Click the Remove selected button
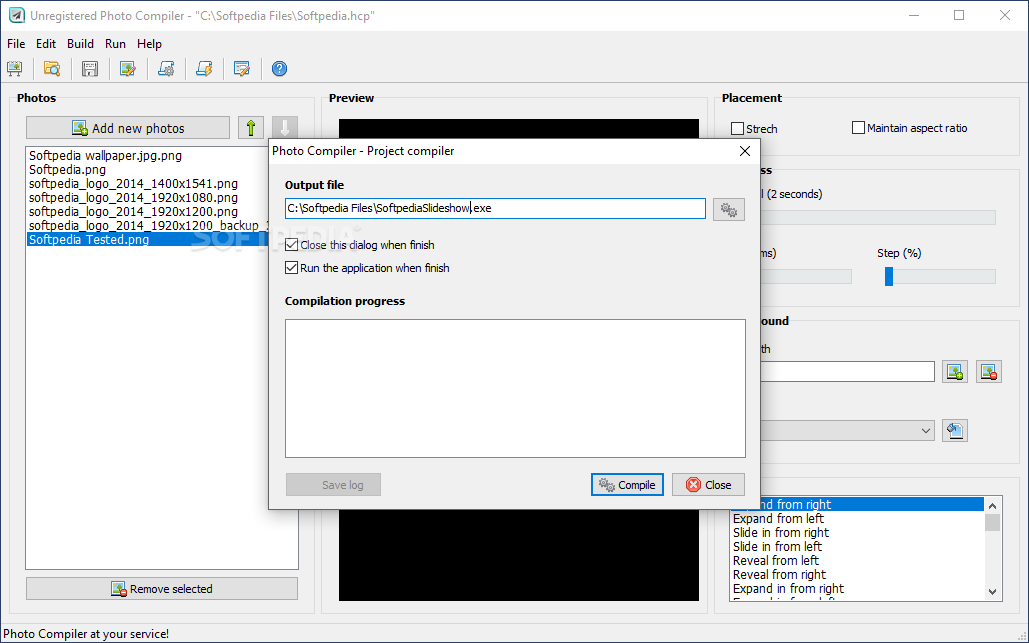Screen dimensions: 1029x643 point(161,589)
